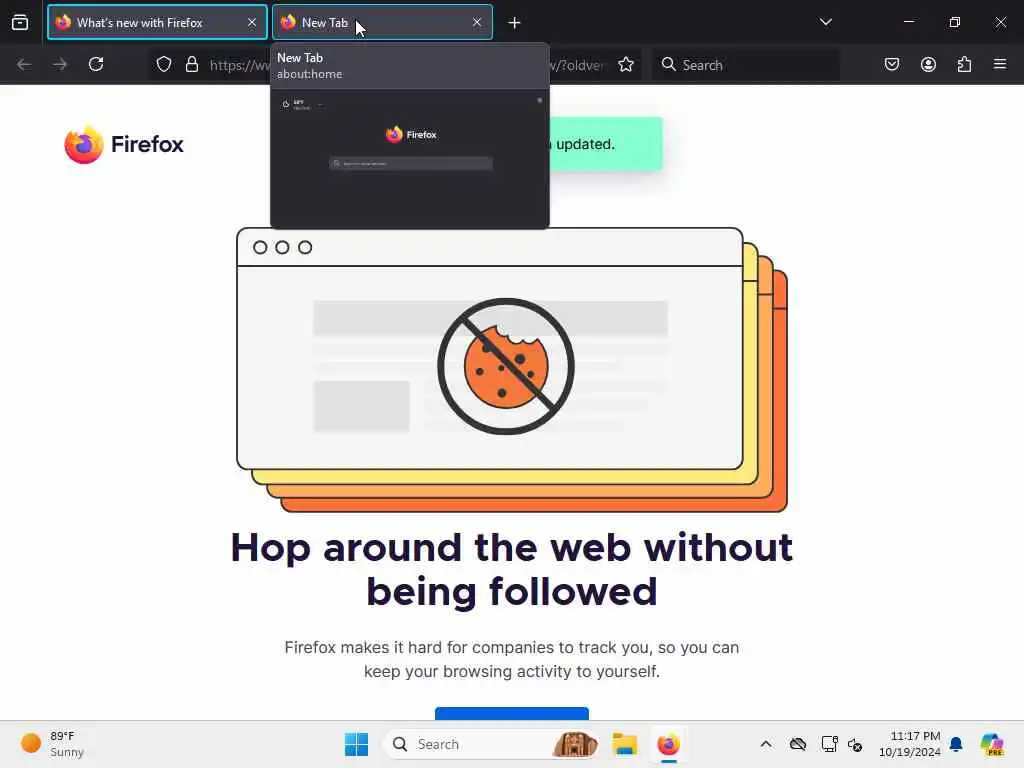
Task: Click the crossed-out cookie illustration
Action: (506, 366)
